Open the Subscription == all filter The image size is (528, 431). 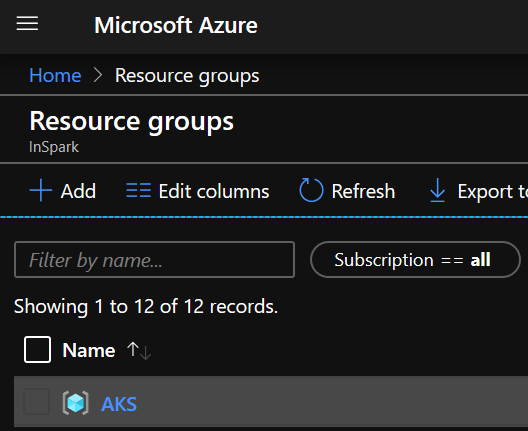415,260
